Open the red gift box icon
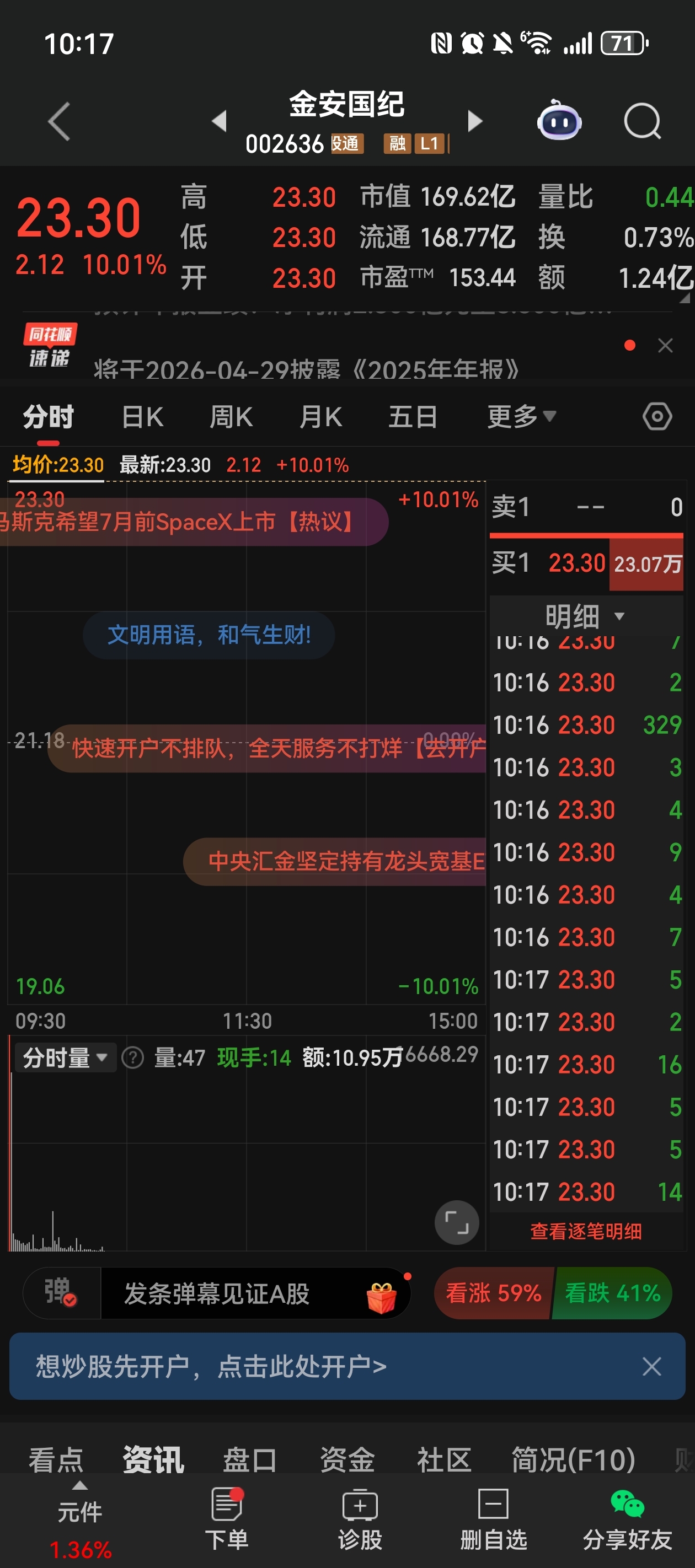The image size is (695, 1568). tap(382, 1297)
